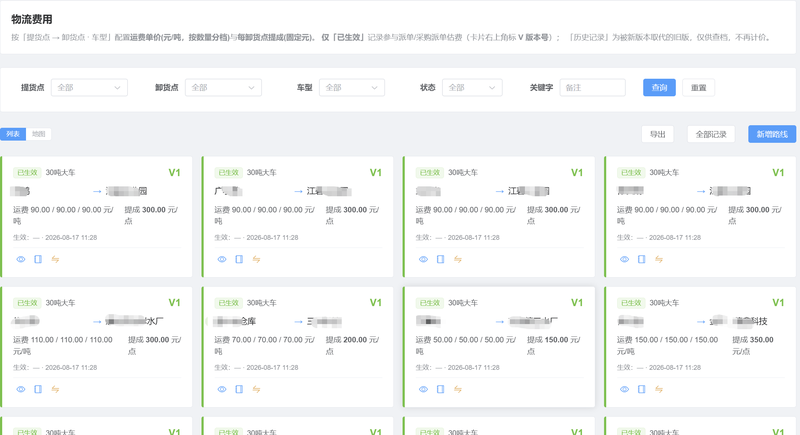The image size is (800, 435).
Task: Click the 新增路线 button
Action: coord(772,134)
